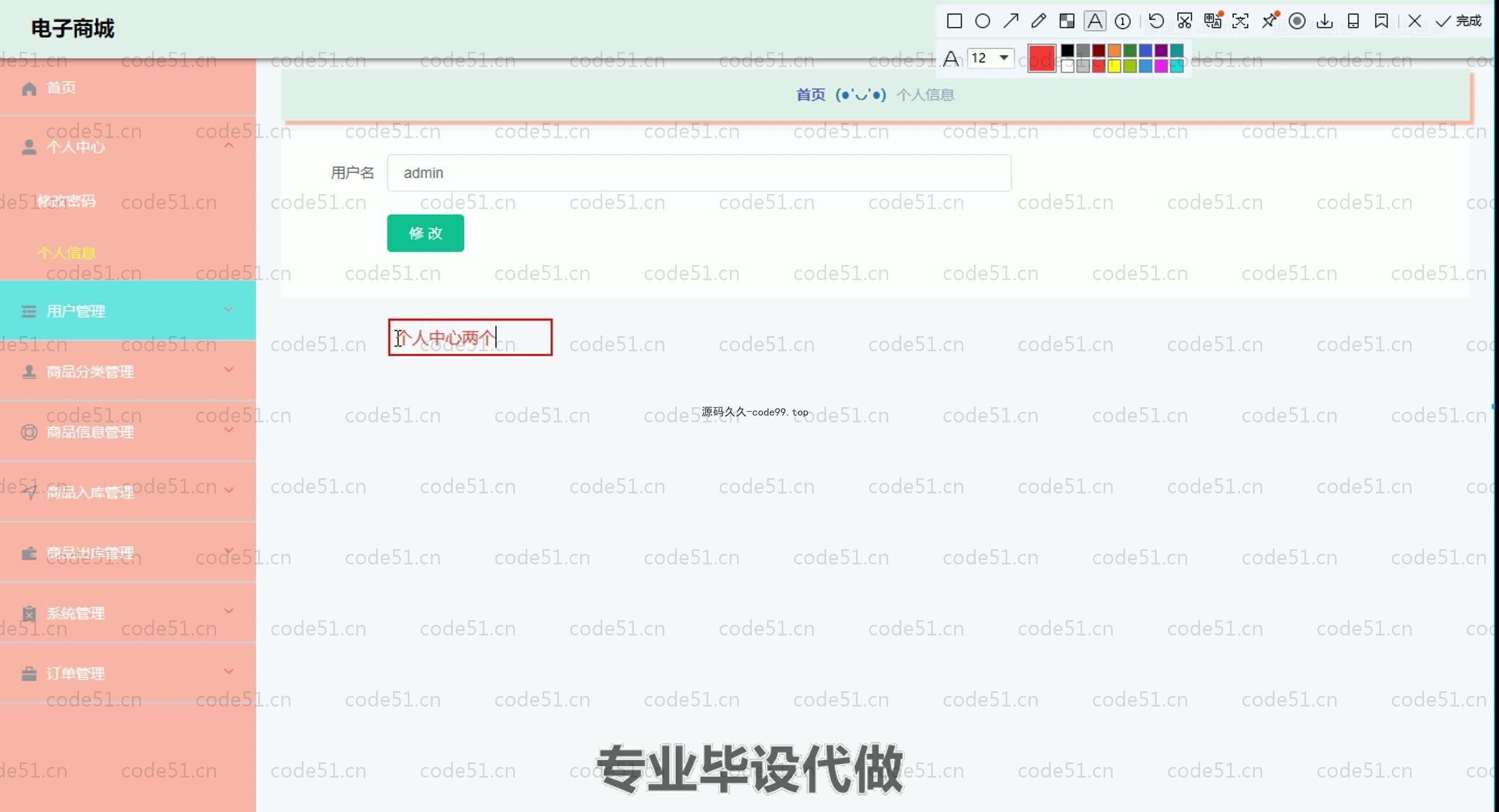Choose the orange color swatch
The height and width of the screenshot is (812, 1499).
1114,51
